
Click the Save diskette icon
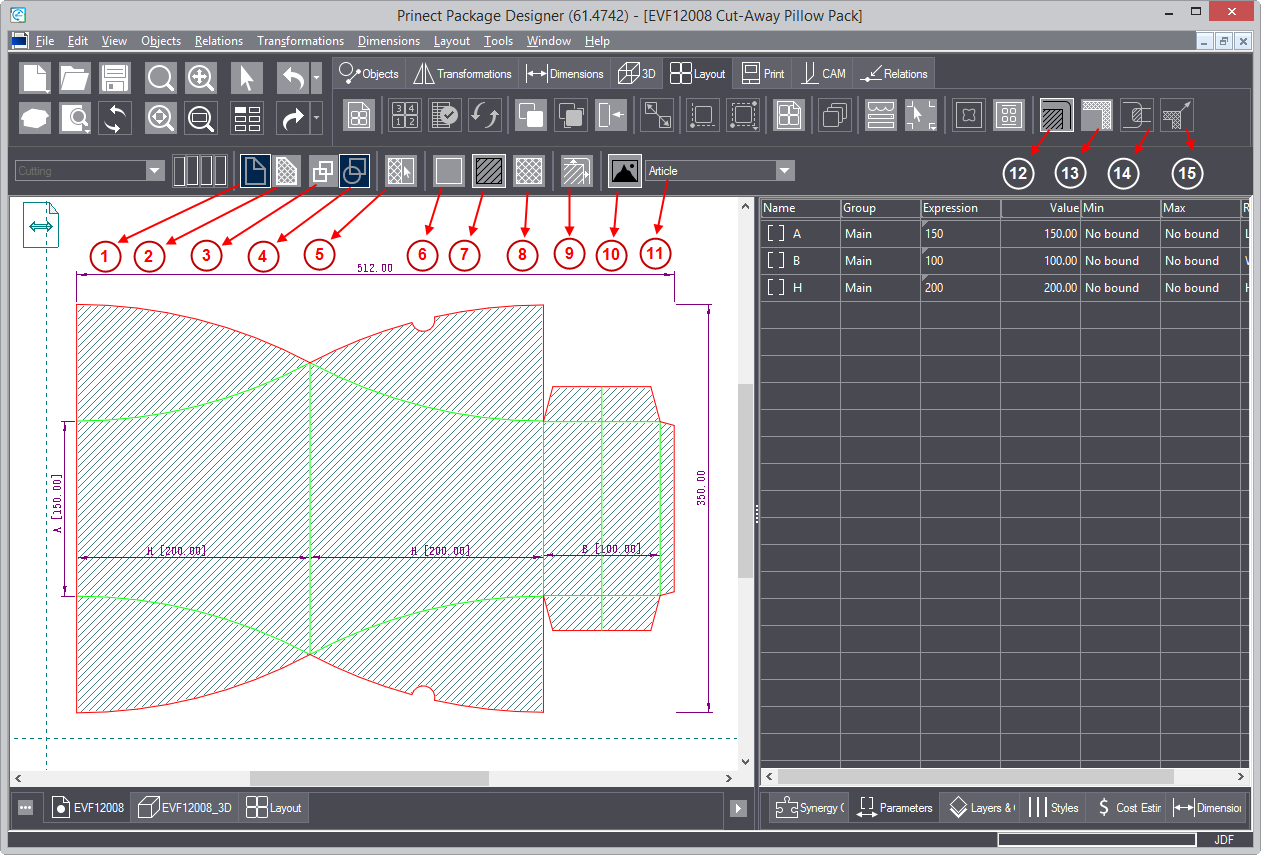click(x=114, y=78)
